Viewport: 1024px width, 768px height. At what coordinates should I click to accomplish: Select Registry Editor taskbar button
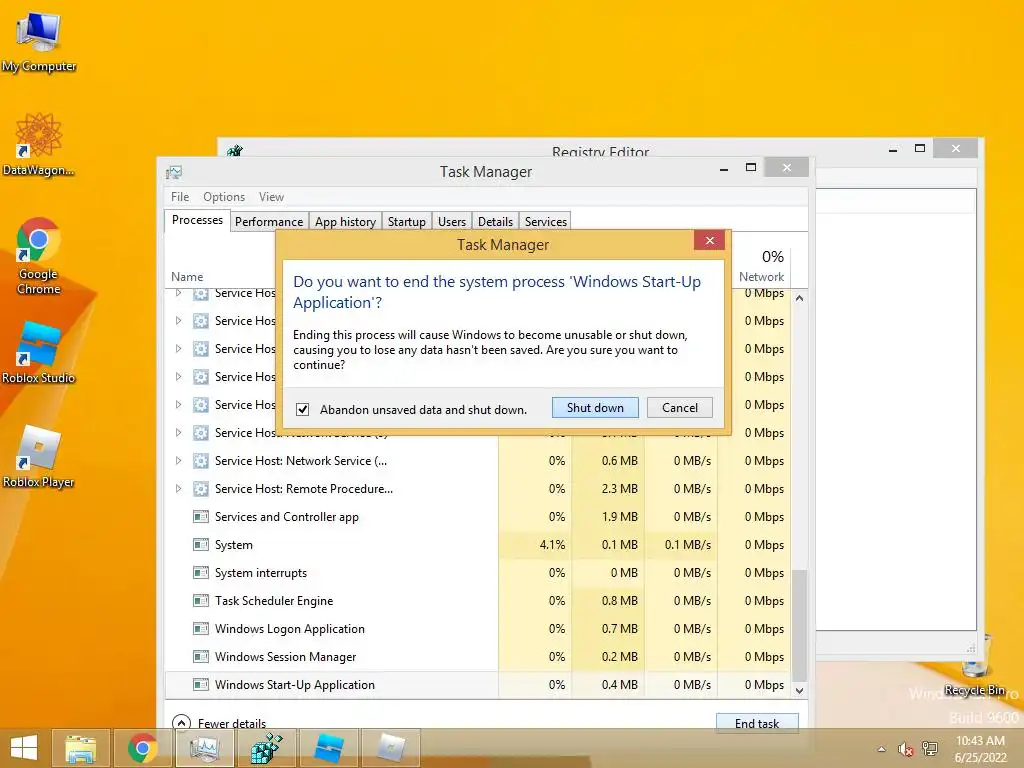(x=266, y=748)
